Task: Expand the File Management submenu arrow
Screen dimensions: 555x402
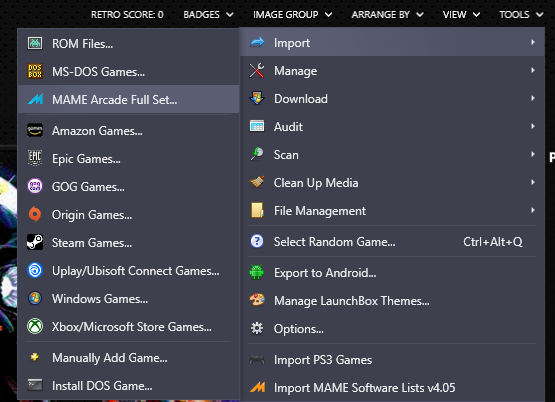Action: pos(533,210)
